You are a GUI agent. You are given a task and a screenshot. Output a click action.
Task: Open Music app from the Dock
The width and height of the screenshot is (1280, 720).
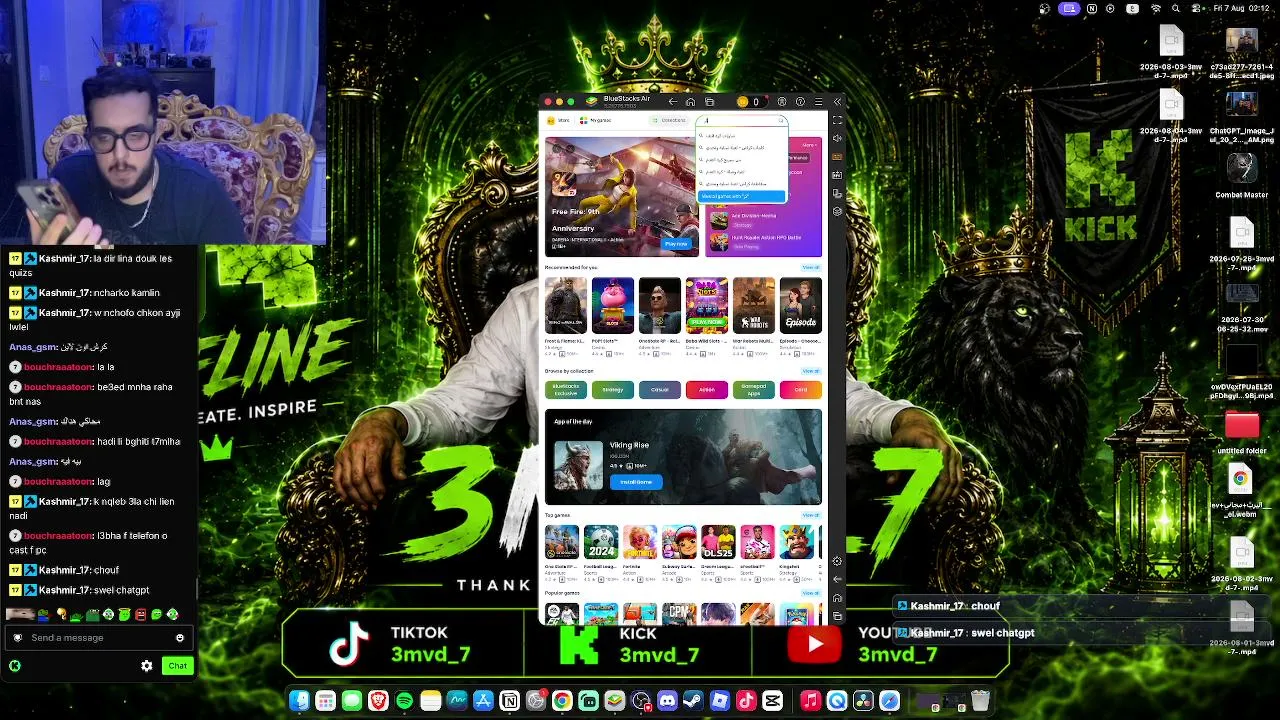811,701
